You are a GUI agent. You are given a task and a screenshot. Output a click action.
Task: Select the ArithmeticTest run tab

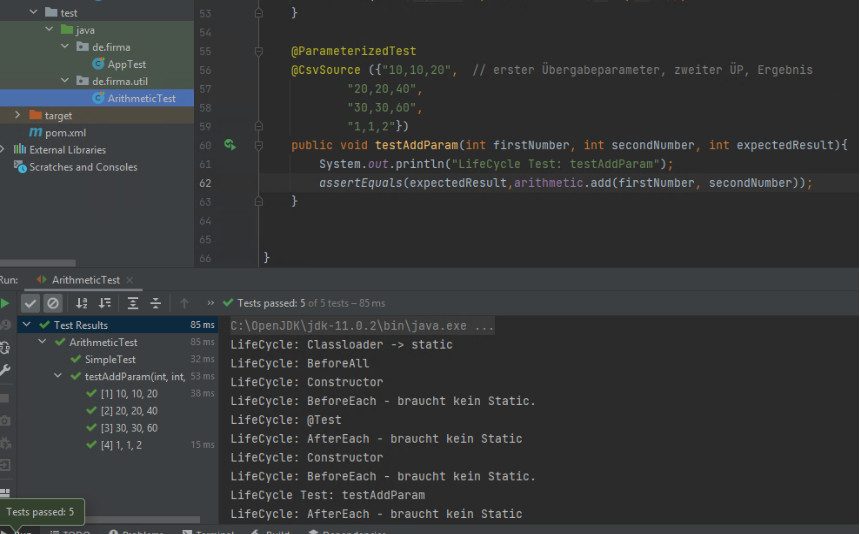point(85,280)
